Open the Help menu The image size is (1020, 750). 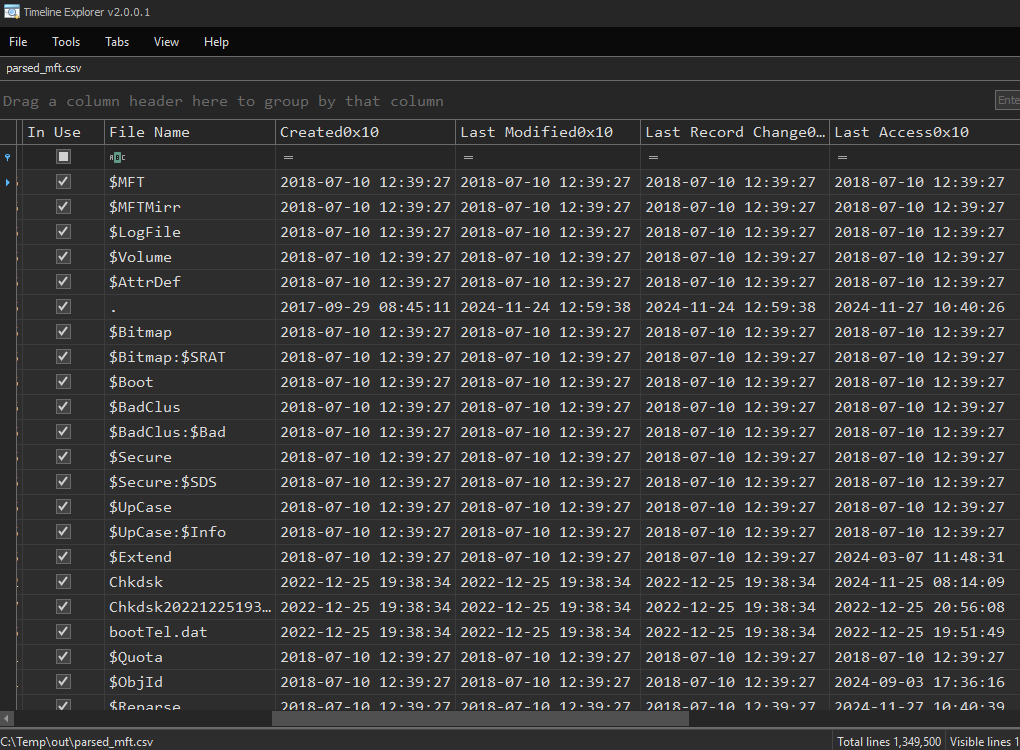coord(216,42)
